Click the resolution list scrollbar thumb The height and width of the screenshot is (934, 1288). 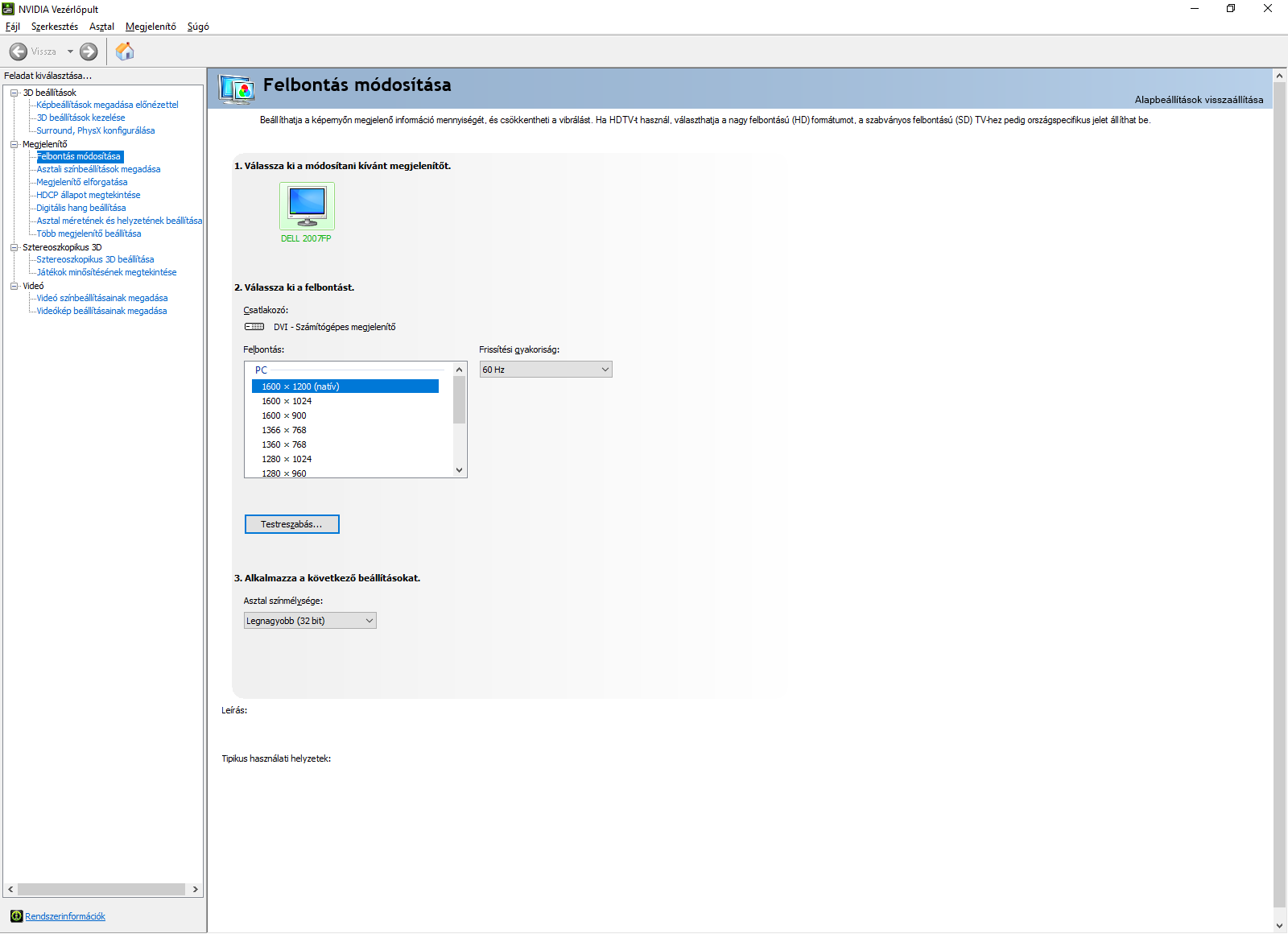460,400
